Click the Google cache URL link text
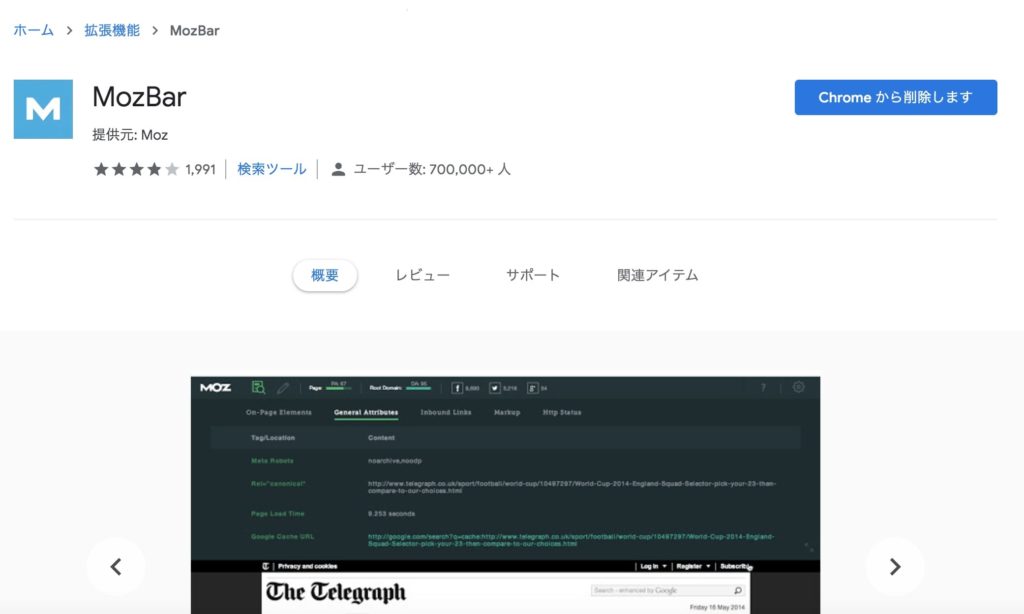This screenshot has height=614, width=1024. pyautogui.click(x=571, y=540)
